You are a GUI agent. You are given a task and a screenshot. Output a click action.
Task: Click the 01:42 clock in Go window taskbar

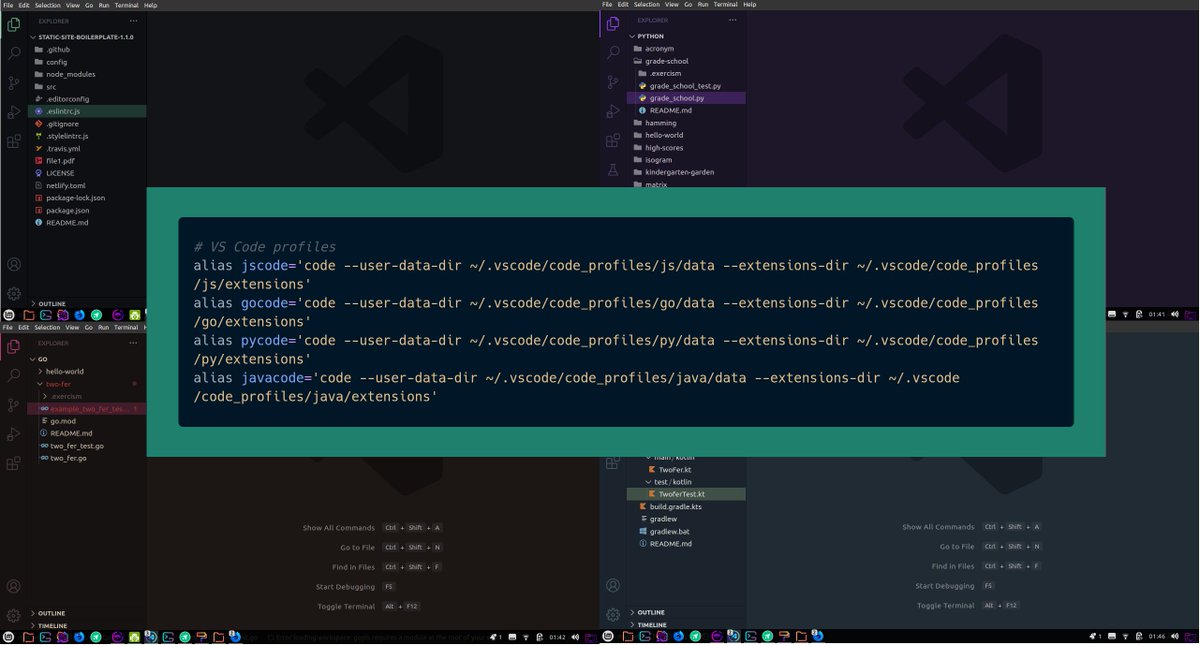pos(557,637)
